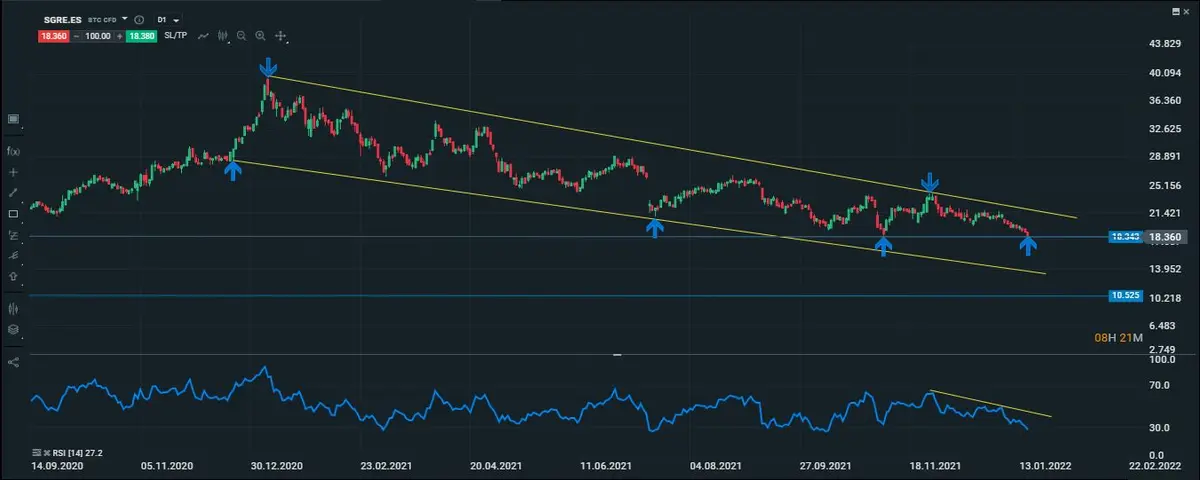
Task: Click the volume input field showing 100.00
Action: [97, 36]
